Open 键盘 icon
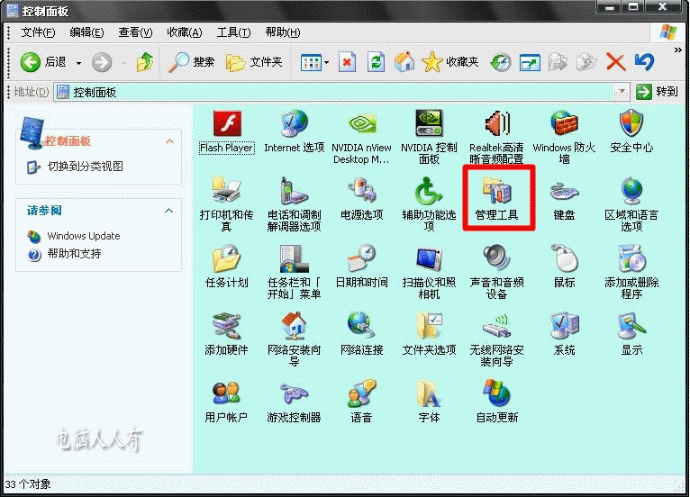This screenshot has width=690, height=497. [564, 199]
